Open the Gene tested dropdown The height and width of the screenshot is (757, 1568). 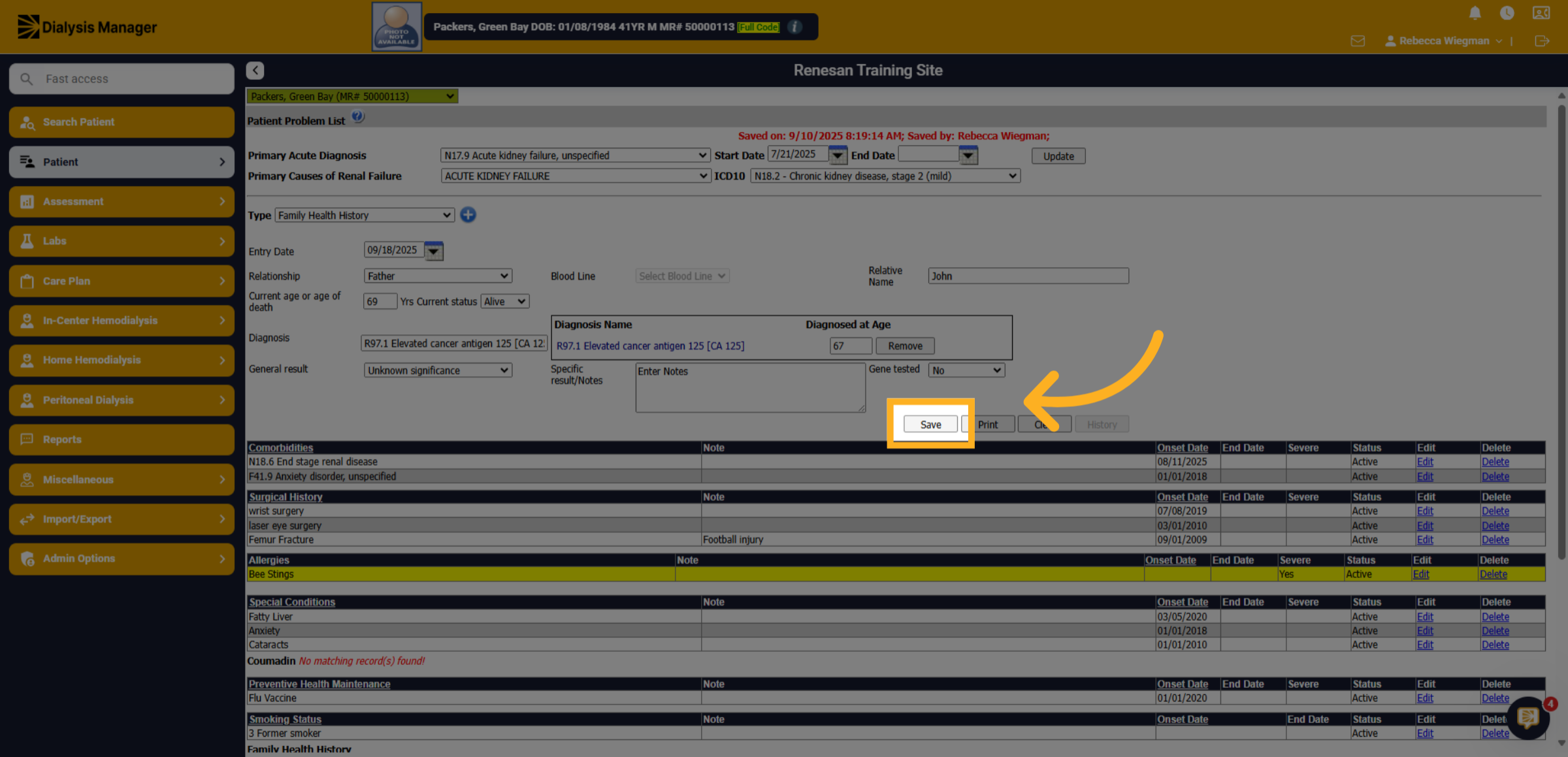point(966,370)
